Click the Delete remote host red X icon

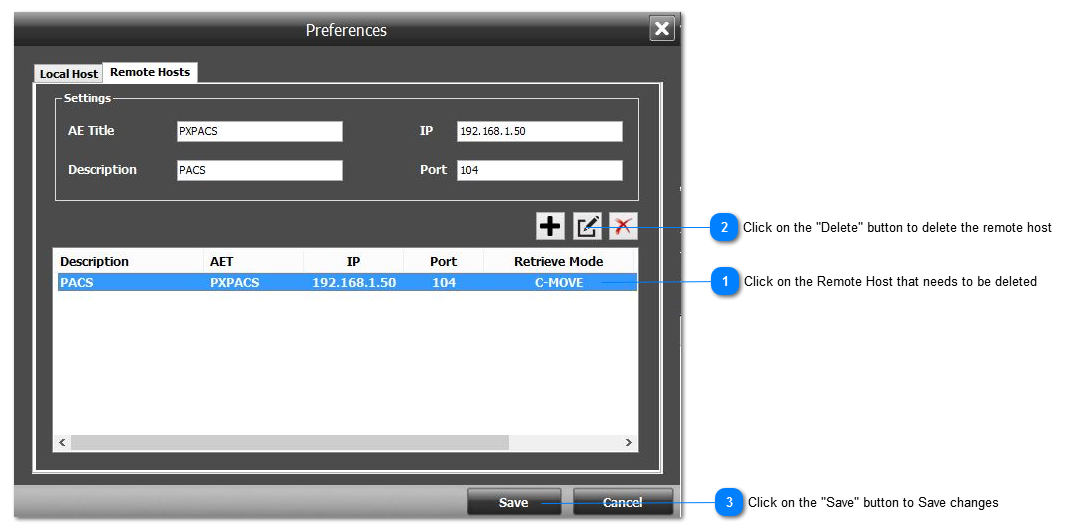(623, 226)
